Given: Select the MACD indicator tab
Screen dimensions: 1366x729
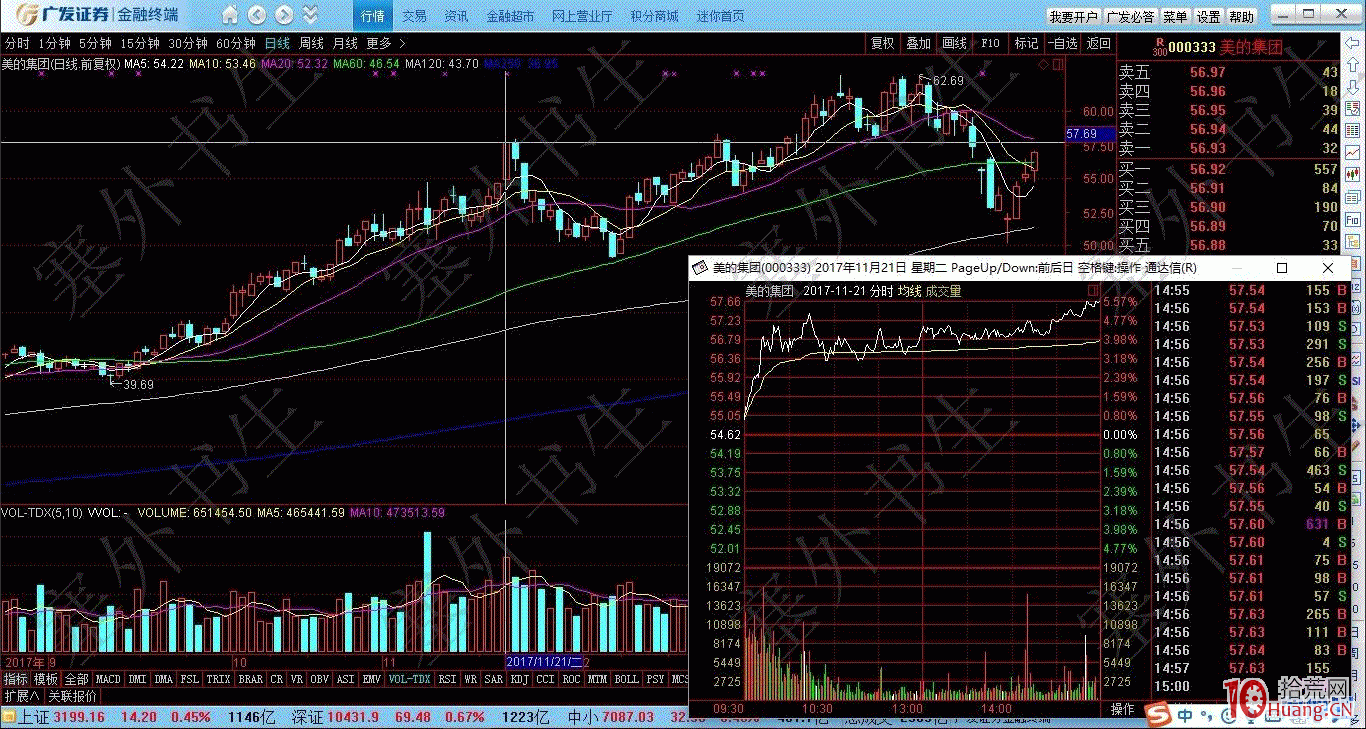Looking at the screenshot, I should click(108, 679).
